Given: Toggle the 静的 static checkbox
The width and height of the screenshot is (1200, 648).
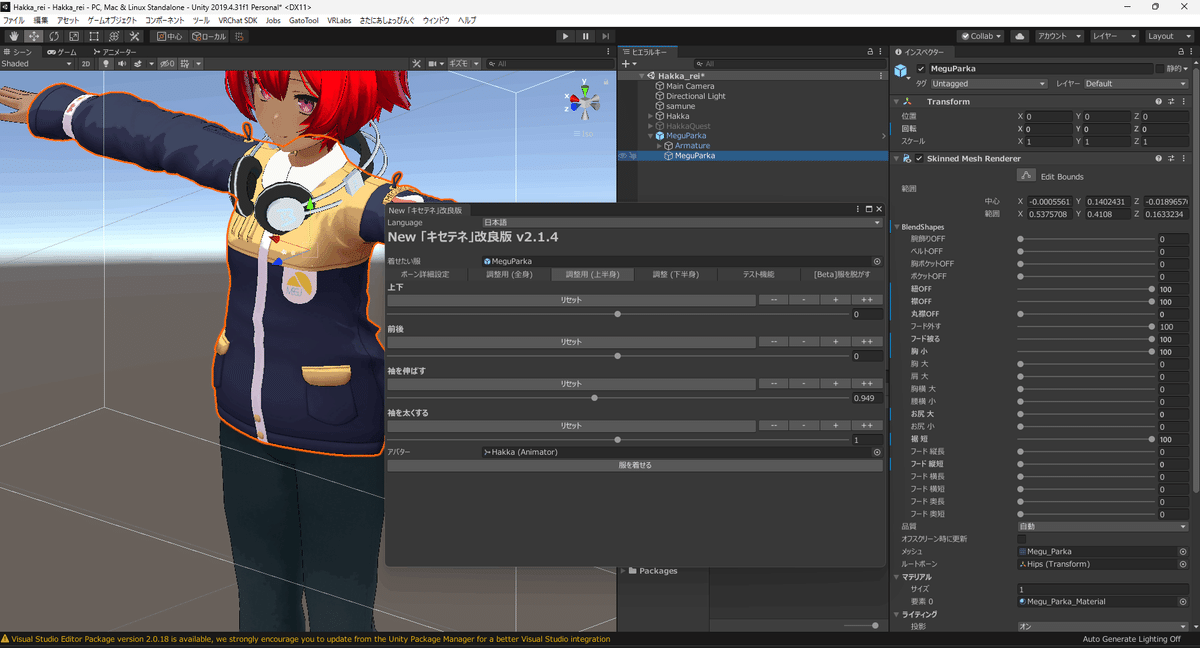Looking at the screenshot, I should point(1160,69).
